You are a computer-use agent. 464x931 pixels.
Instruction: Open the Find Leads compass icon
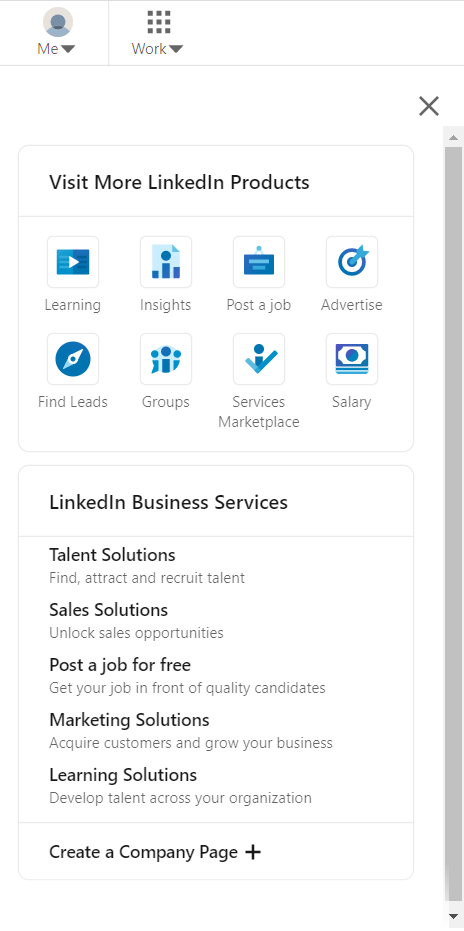coord(72,359)
